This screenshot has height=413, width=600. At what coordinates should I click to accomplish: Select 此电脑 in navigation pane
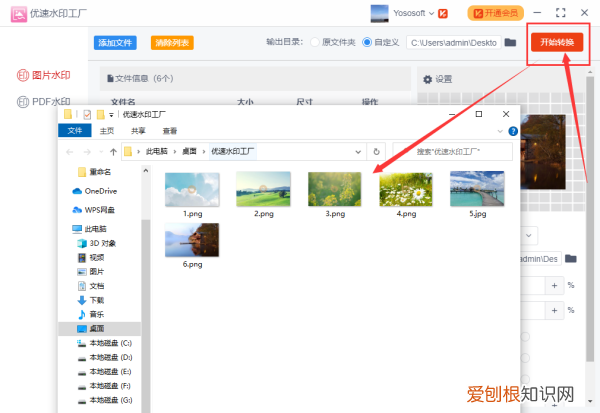point(90,229)
